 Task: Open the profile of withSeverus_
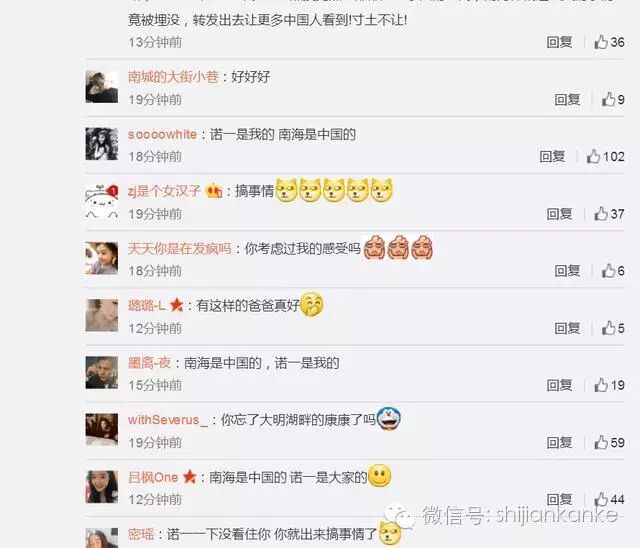tap(168, 420)
